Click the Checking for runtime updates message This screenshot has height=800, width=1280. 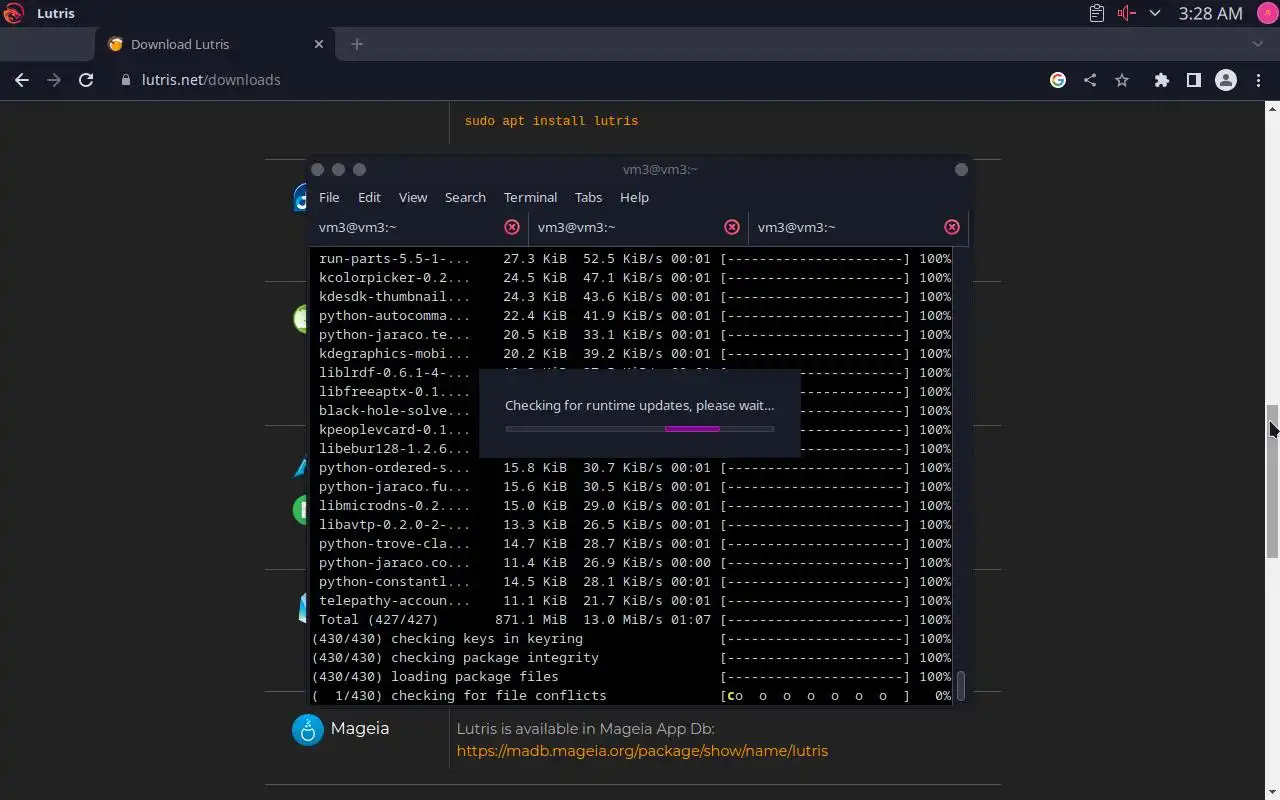640,405
